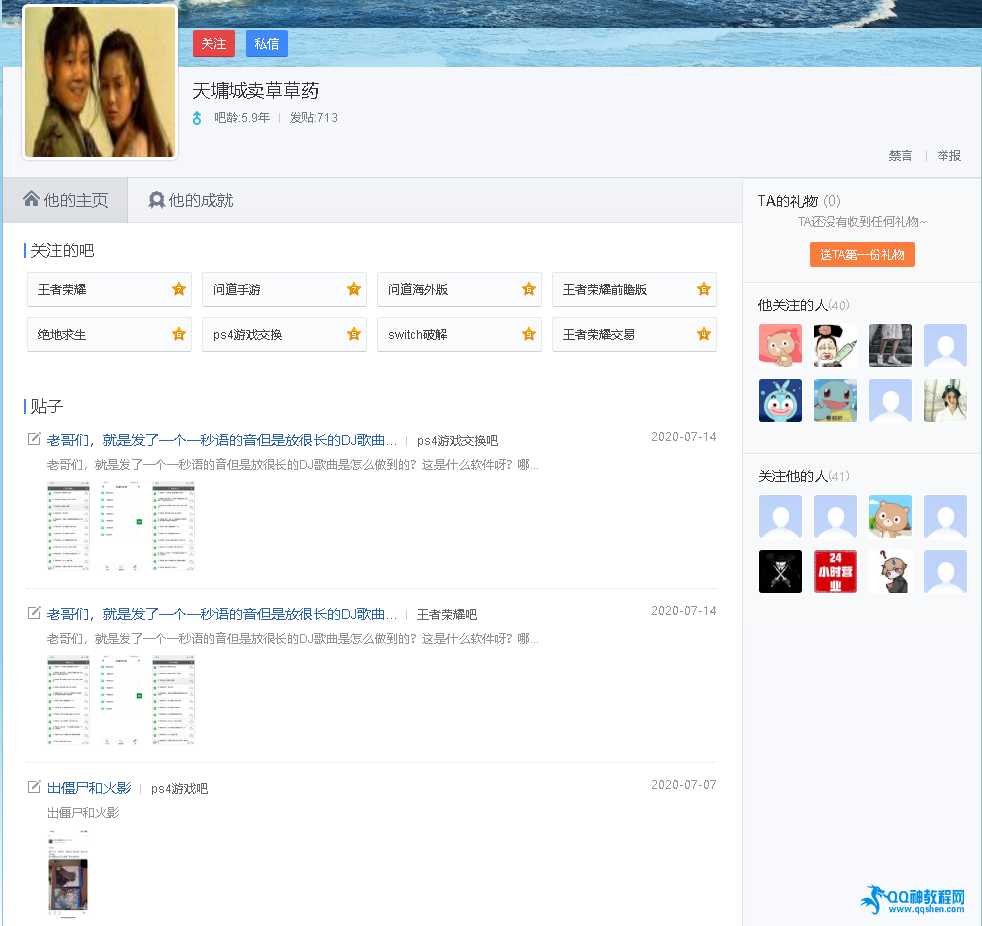Screen dimensions: 982x926
Task: Open third screenshot thumbnail in 王者荣耀吧 post
Action: 173,700
